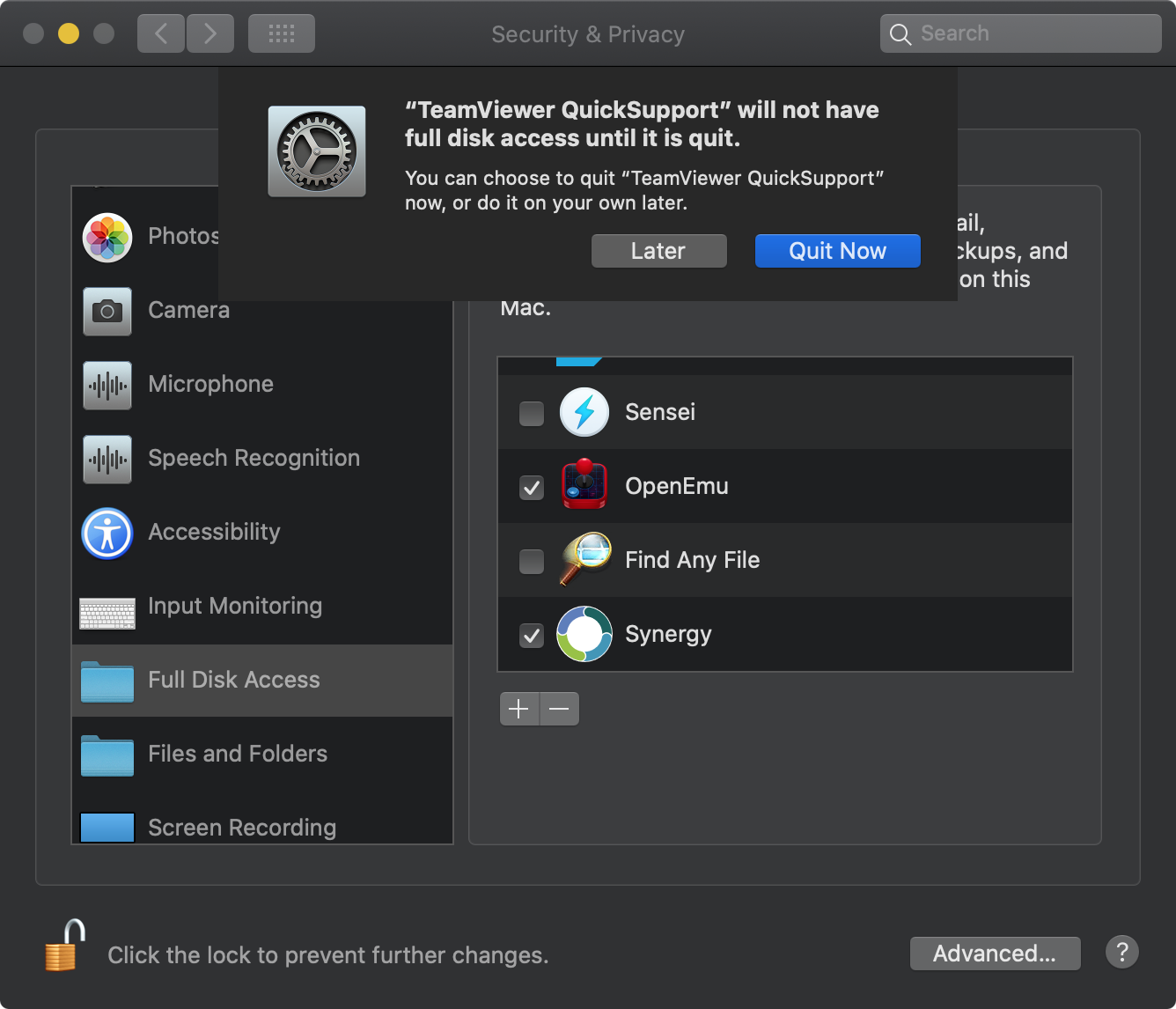Select the Screen Recording label

[x=242, y=828]
